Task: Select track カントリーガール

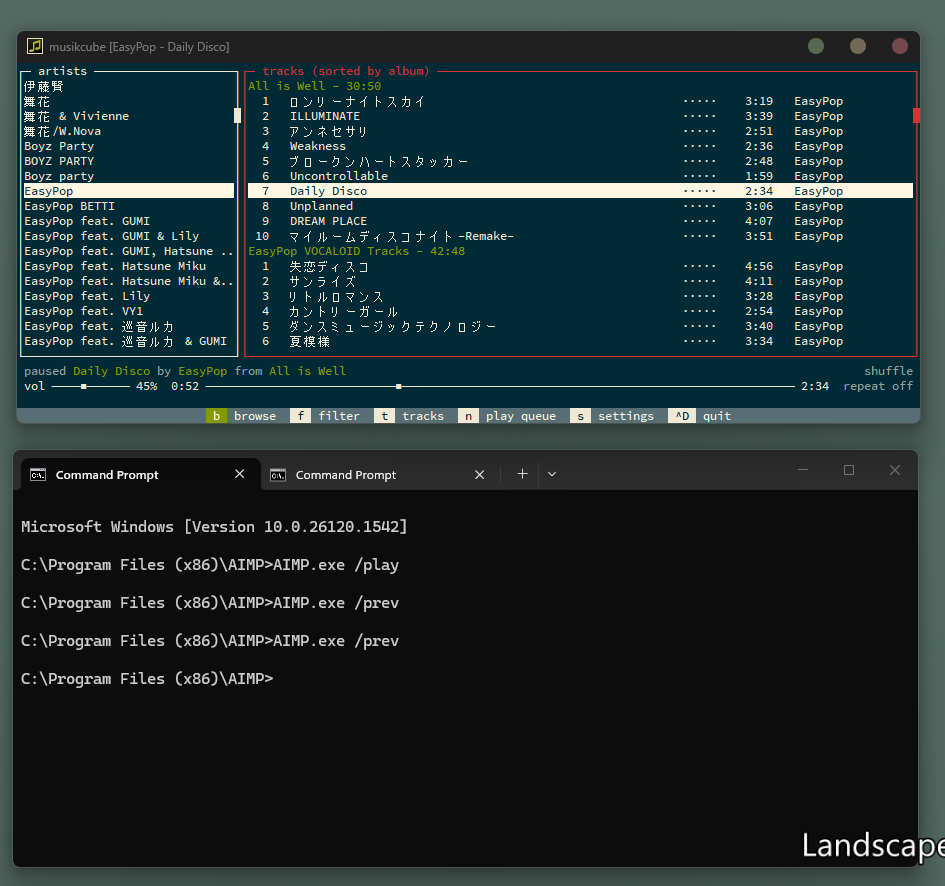Action: pos(580,311)
